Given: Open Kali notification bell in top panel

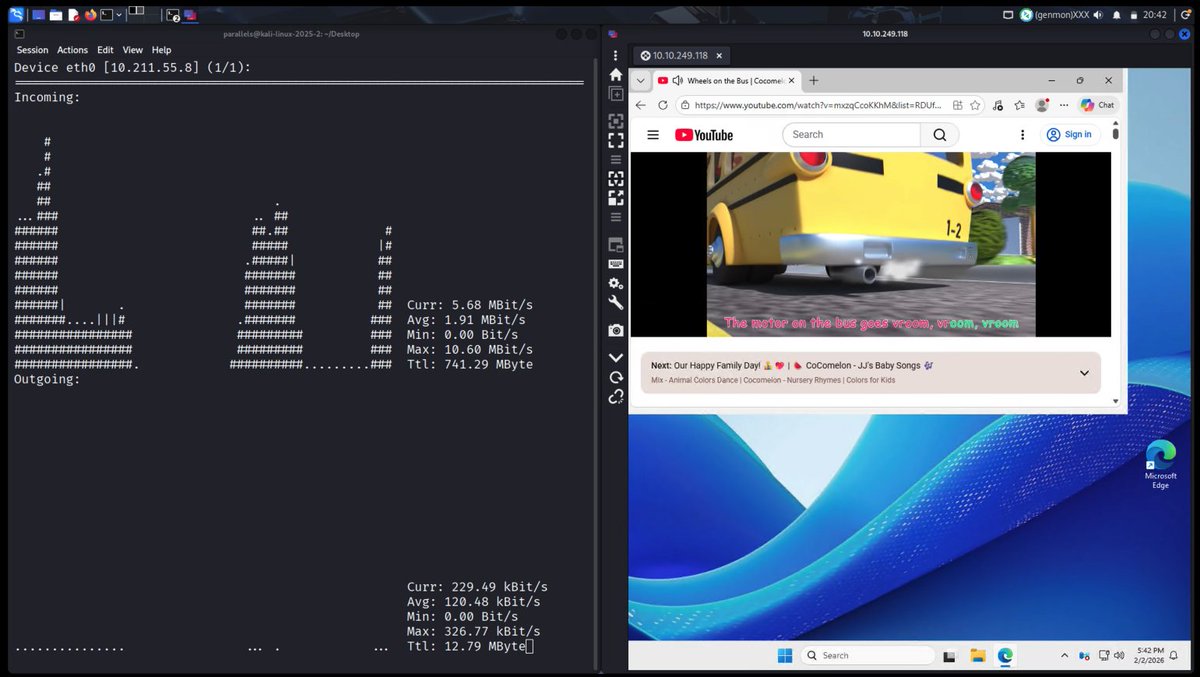Looking at the screenshot, I should pyautogui.click(x=1116, y=15).
